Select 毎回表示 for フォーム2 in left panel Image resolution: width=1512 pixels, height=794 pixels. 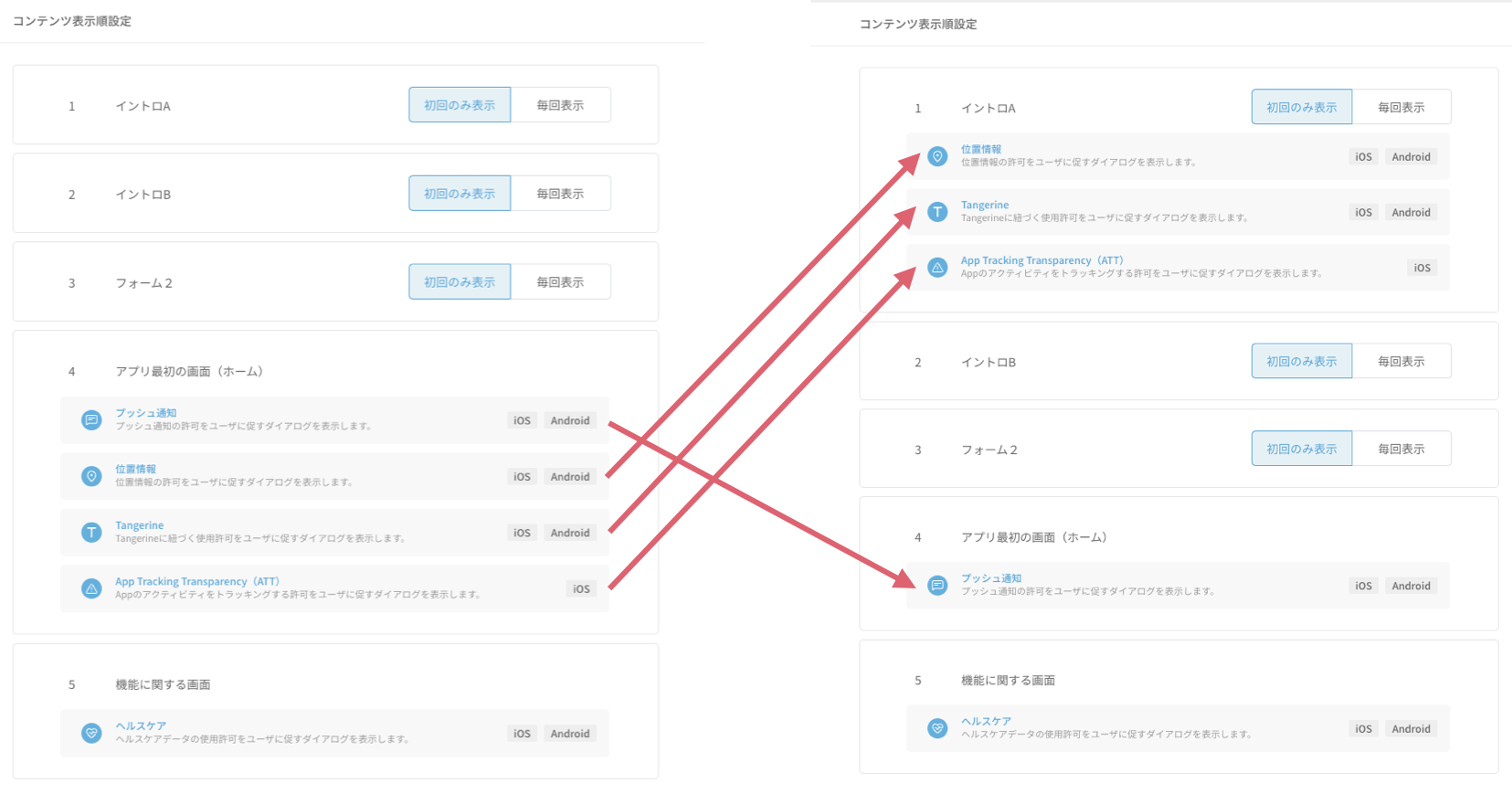point(560,282)
